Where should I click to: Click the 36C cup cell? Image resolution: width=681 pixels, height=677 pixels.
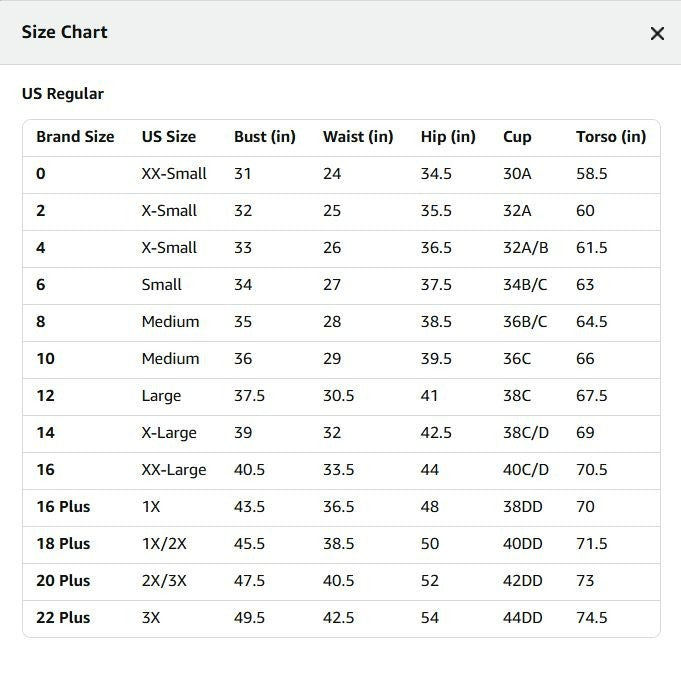[517, 359]
